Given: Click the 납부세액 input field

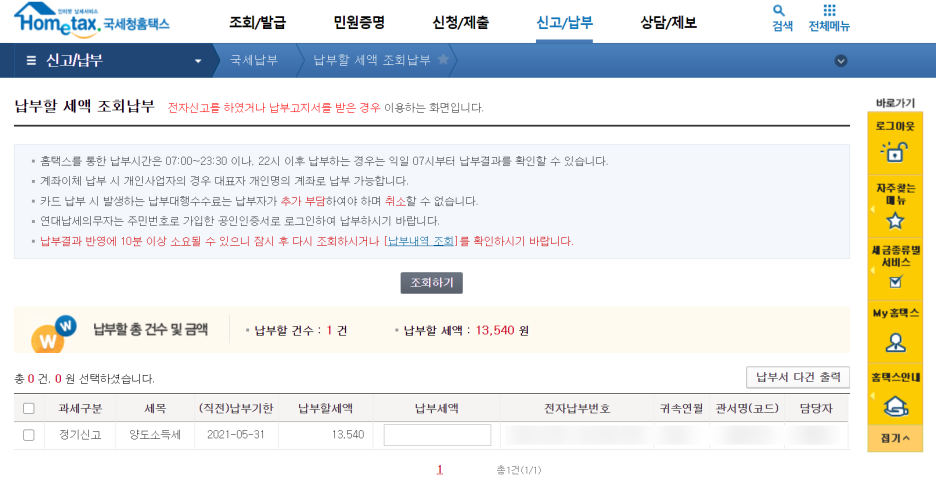Looking at the screenshot, I should click(x=437, y=435).
